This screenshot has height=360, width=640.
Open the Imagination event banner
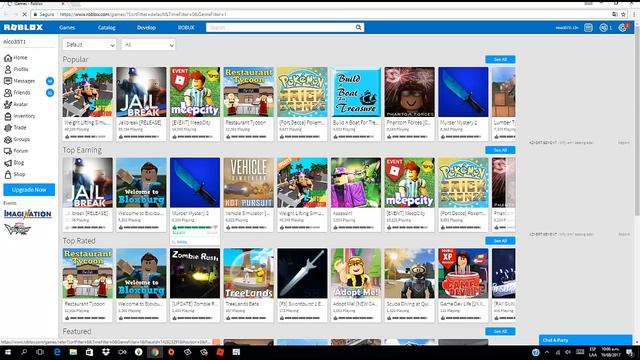(x=28, y=214)
